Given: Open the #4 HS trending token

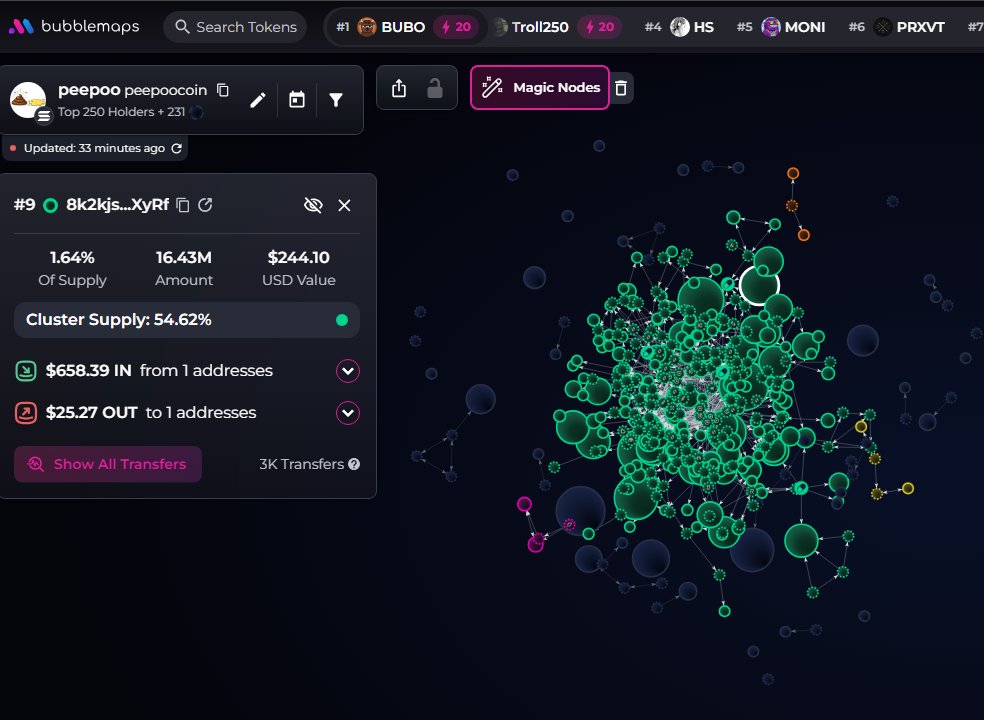Looking at the screenshot, I should (680, 27).
